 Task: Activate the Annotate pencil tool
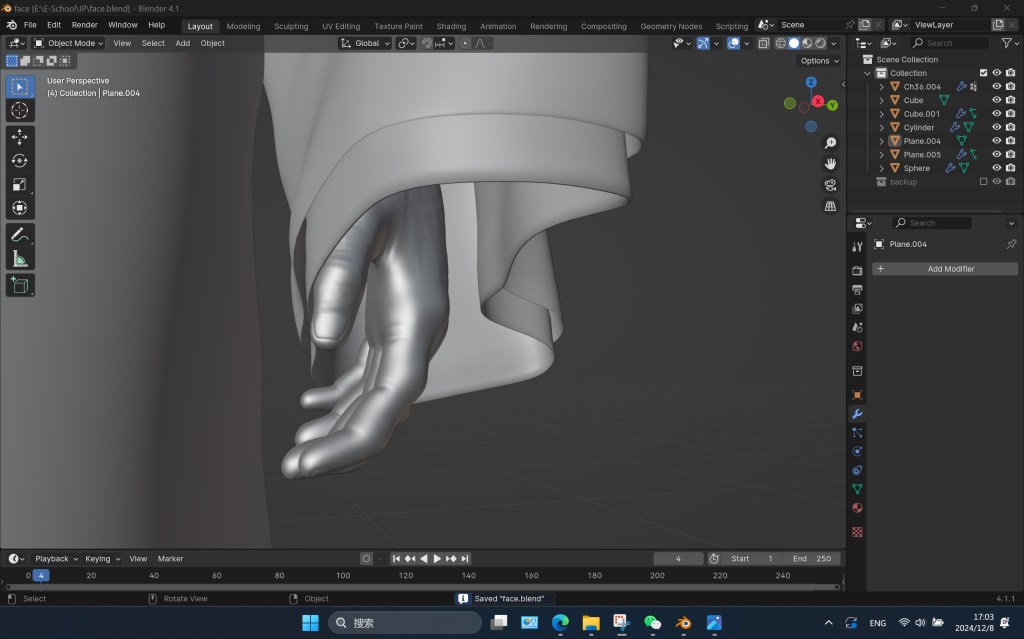[19, 235]
